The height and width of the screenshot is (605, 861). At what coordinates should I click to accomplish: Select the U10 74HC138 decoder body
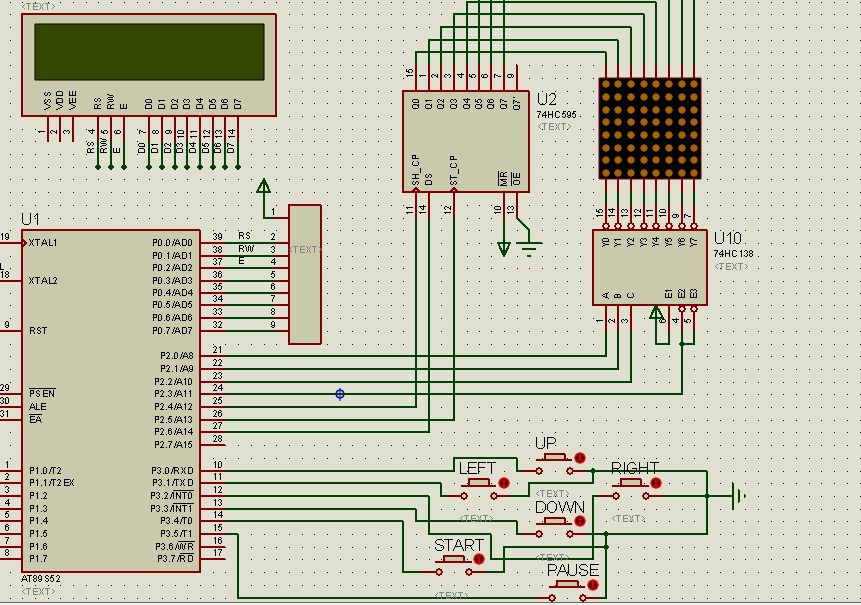(650, 267)
